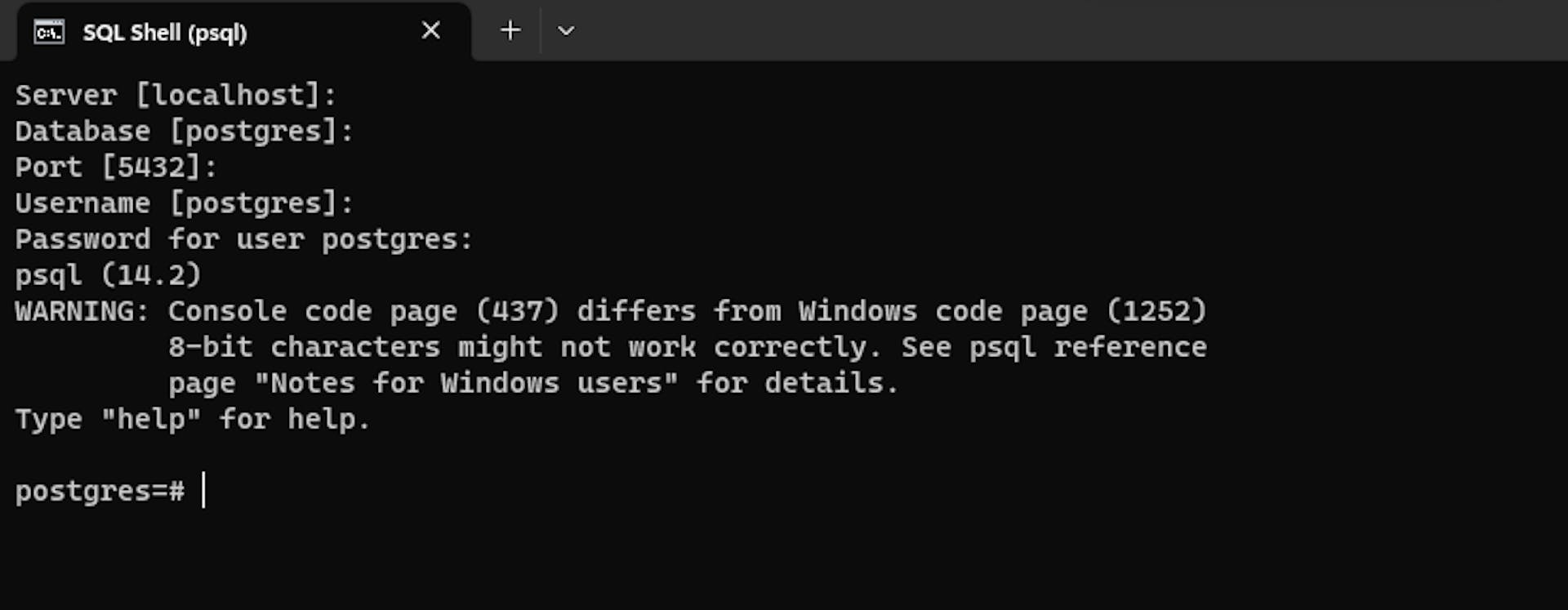The width and height of the screenshot is (1568, 610).
Task: Click the (437) console code page number
Action: coord(518,311)
